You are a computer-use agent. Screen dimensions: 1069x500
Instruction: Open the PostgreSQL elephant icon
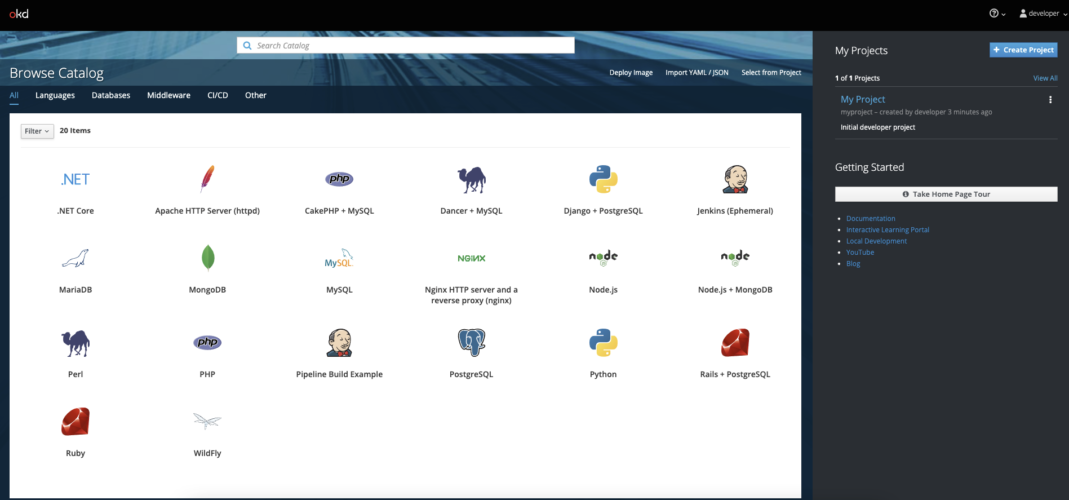tap(471, 343)
